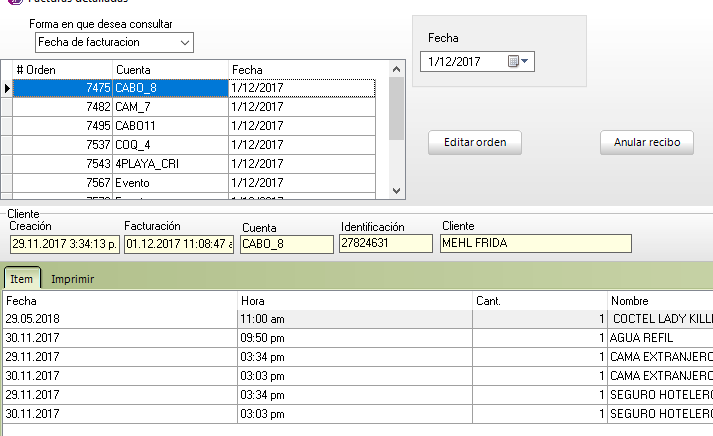Click the Anular recibo button
Image resolution: width=713 pixels, height=436 pixels.
coord(646,143)
